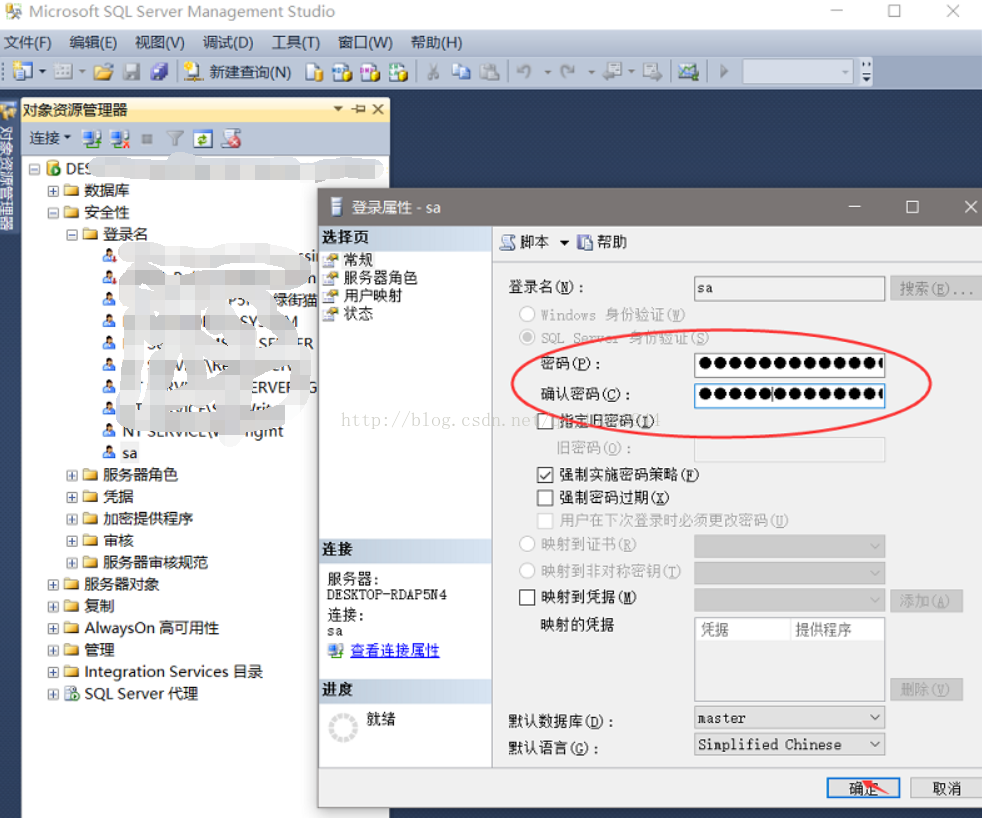Enable mapped to credential (映射到凭据) checkbox
Image resolution: width=982 pixels, height=818 pixels.
pyautogui.click(x=527, y=598)
